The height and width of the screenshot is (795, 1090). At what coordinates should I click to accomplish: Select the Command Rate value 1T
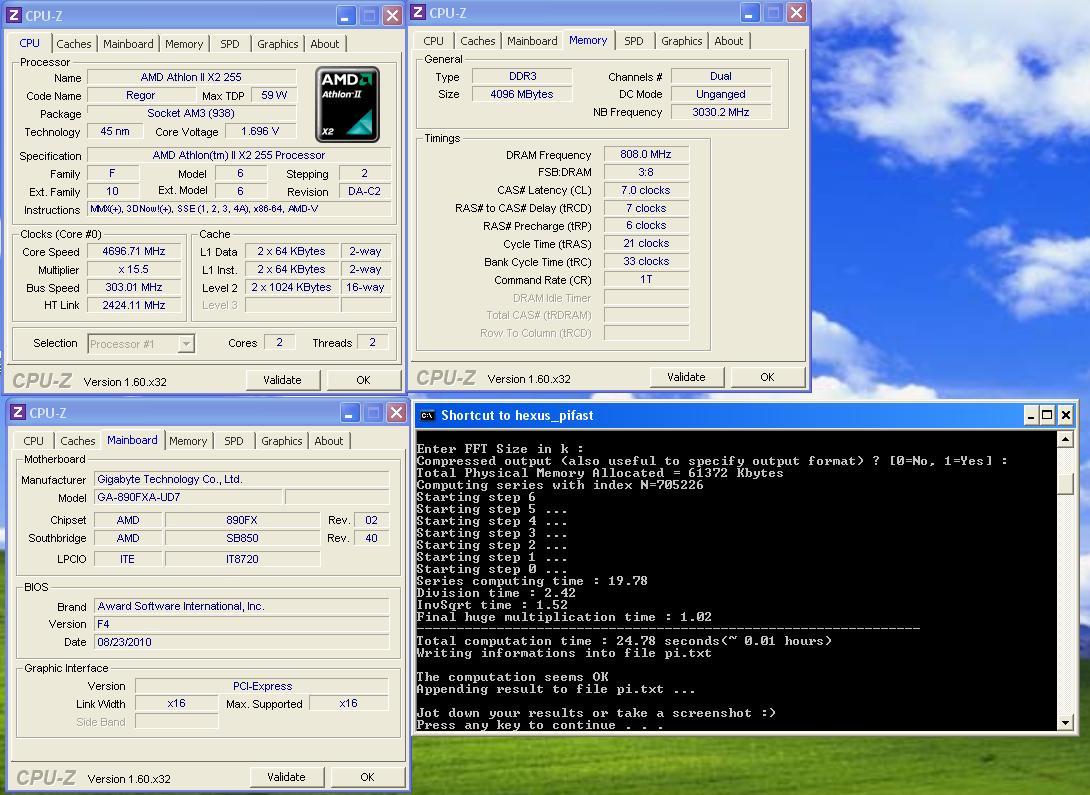[646, 279]
